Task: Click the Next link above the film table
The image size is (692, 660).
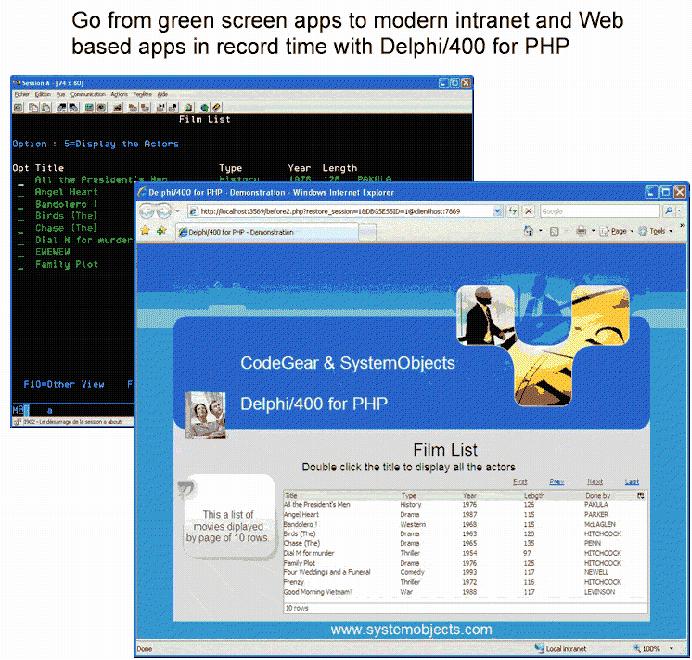Action: [595, 482]
